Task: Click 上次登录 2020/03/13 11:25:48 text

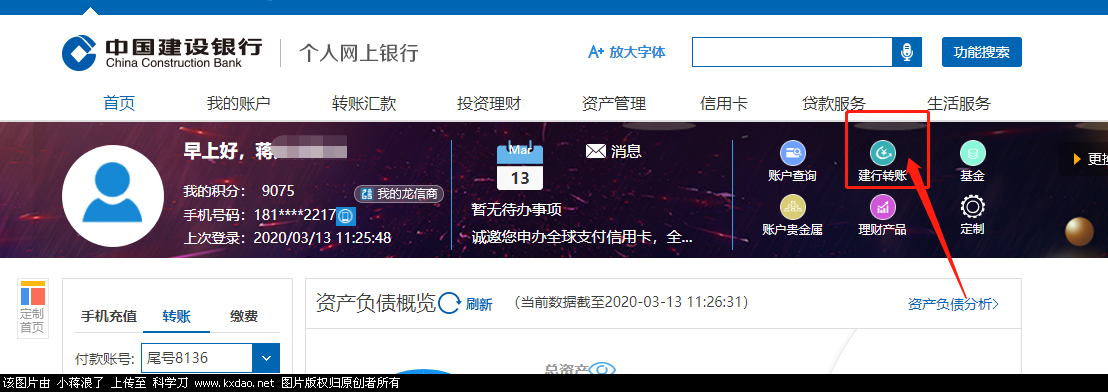Action: [x=287, y=238]
